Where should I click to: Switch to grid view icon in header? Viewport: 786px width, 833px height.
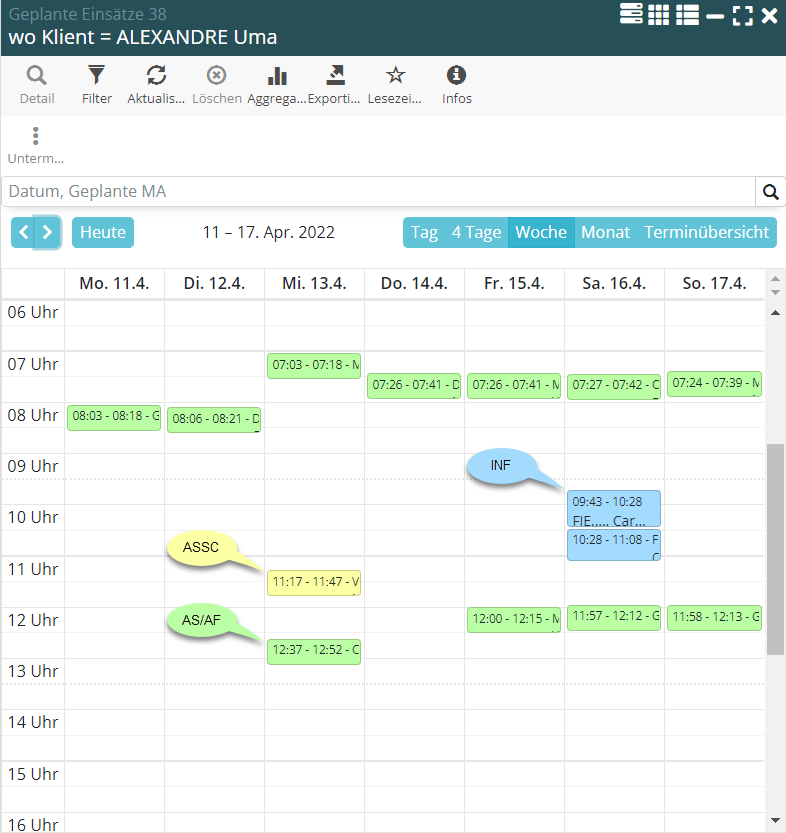point(658,15)
